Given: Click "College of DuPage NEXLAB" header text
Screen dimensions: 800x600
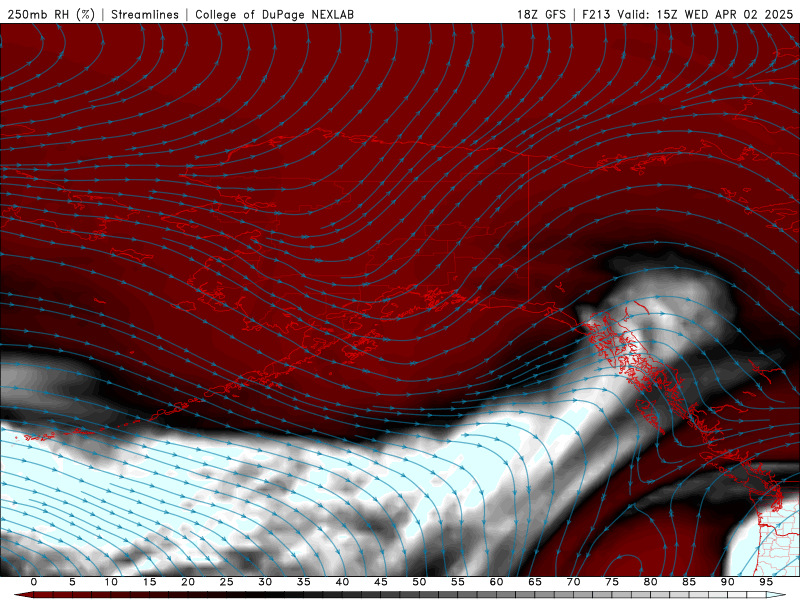Looking at the screenshot, I should click(274, 15).
